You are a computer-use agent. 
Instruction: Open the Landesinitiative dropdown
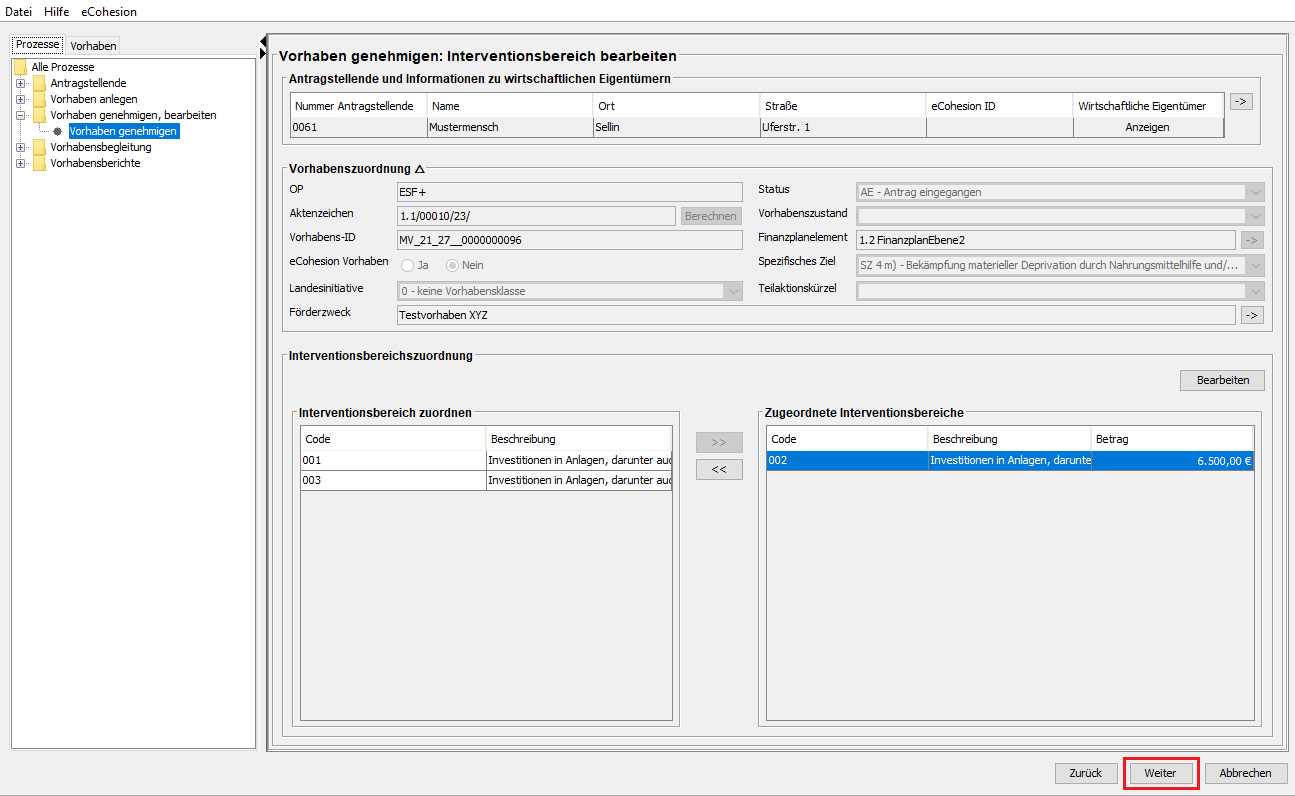[569, 291]
